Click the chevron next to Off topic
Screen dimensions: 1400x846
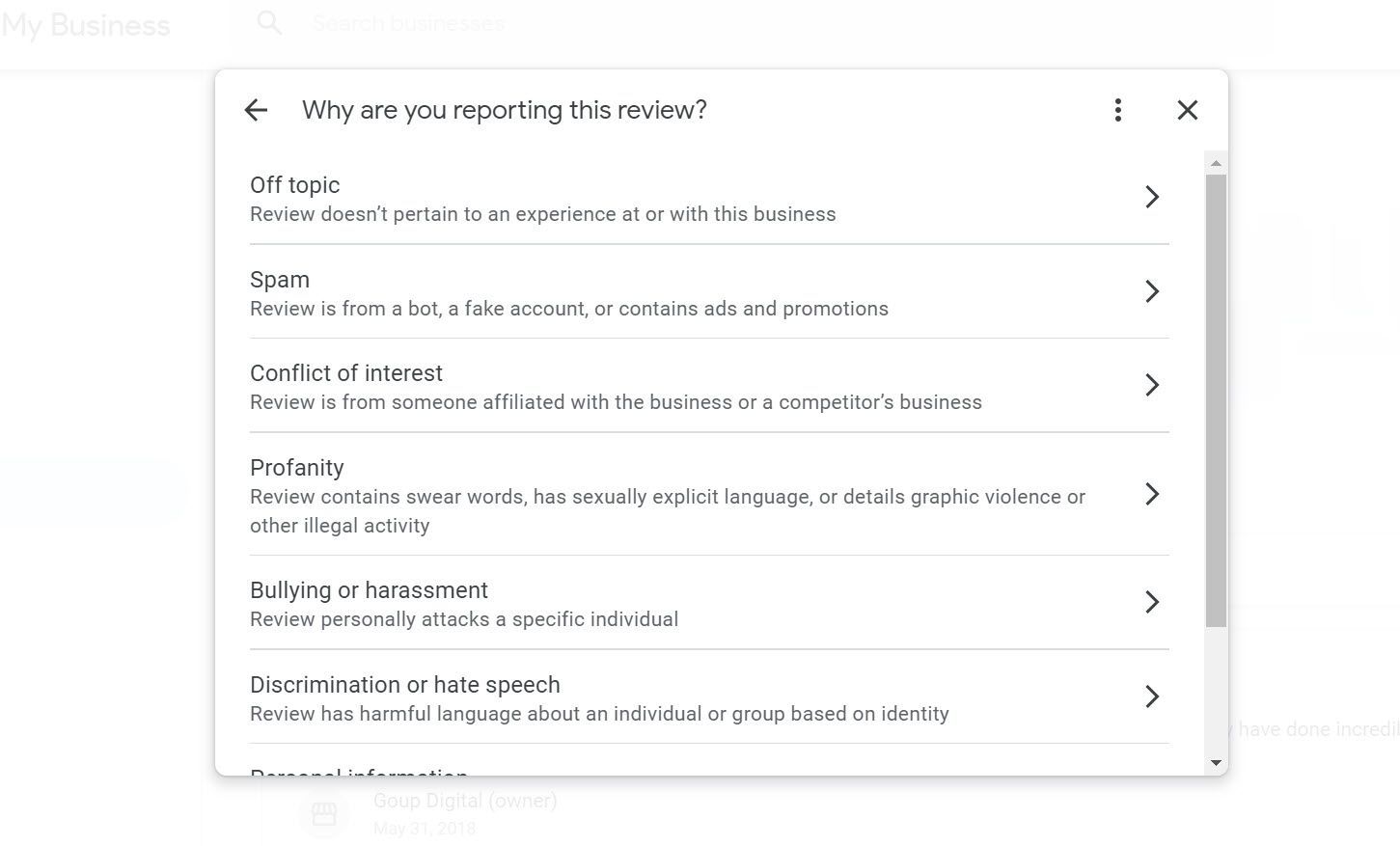click(1152, 197)
